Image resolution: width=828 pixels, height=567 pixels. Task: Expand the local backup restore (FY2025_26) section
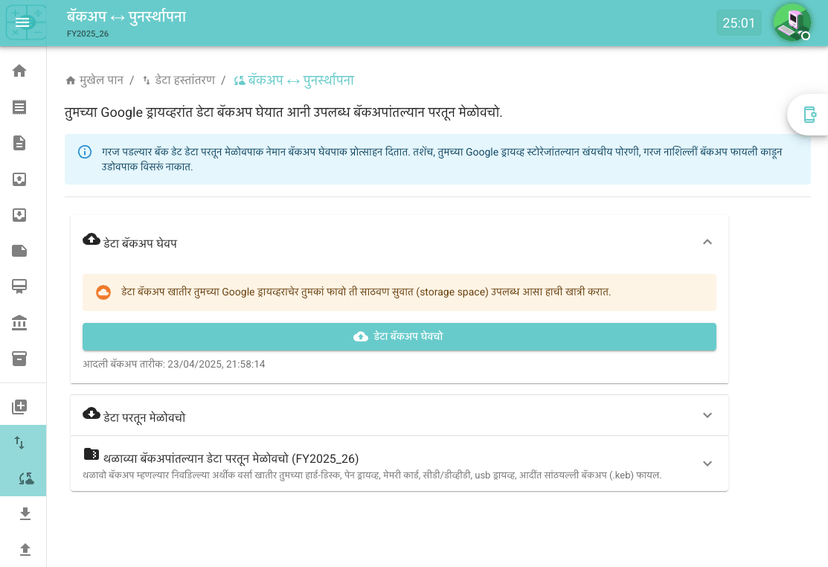(707, 464)
